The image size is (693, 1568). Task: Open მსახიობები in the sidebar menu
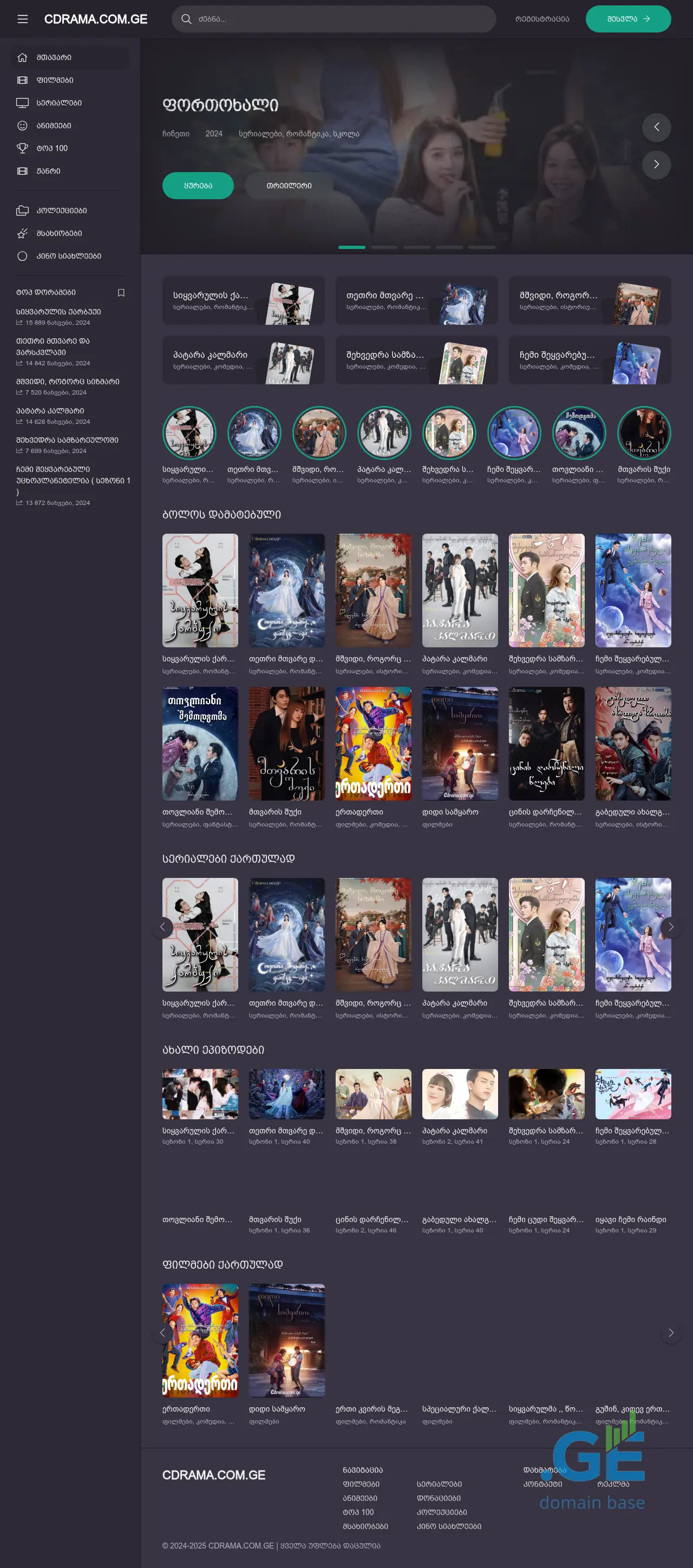click(x=59, y=233)
